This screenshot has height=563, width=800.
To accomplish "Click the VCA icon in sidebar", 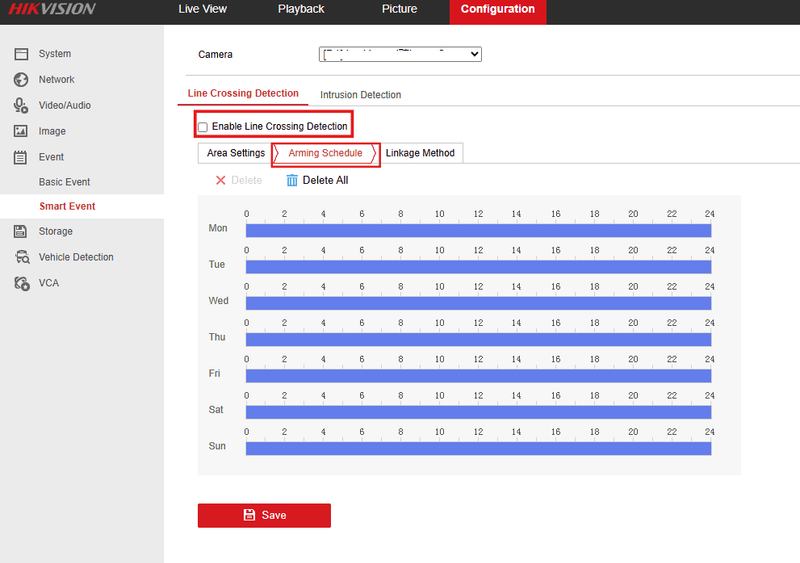I will pyautogui.click(x=22, y=283).
